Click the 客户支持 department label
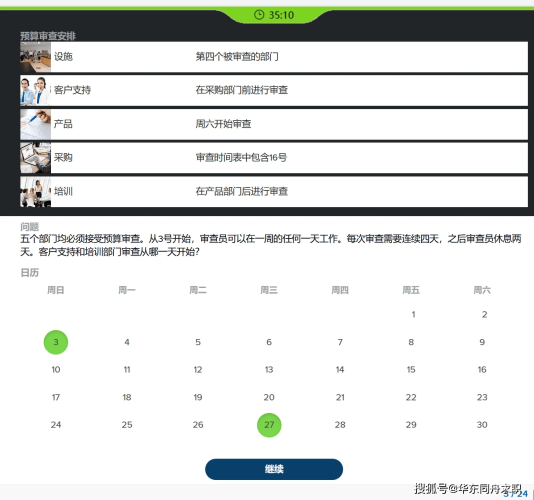 72,90
